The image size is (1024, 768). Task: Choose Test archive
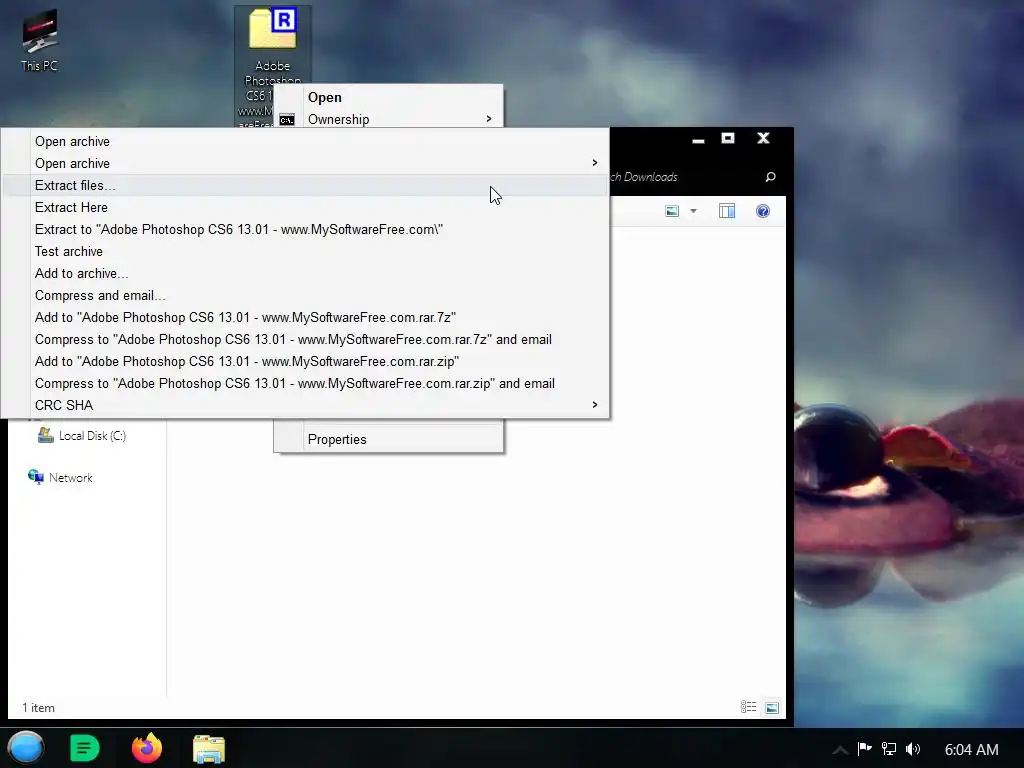click(305, 251)
